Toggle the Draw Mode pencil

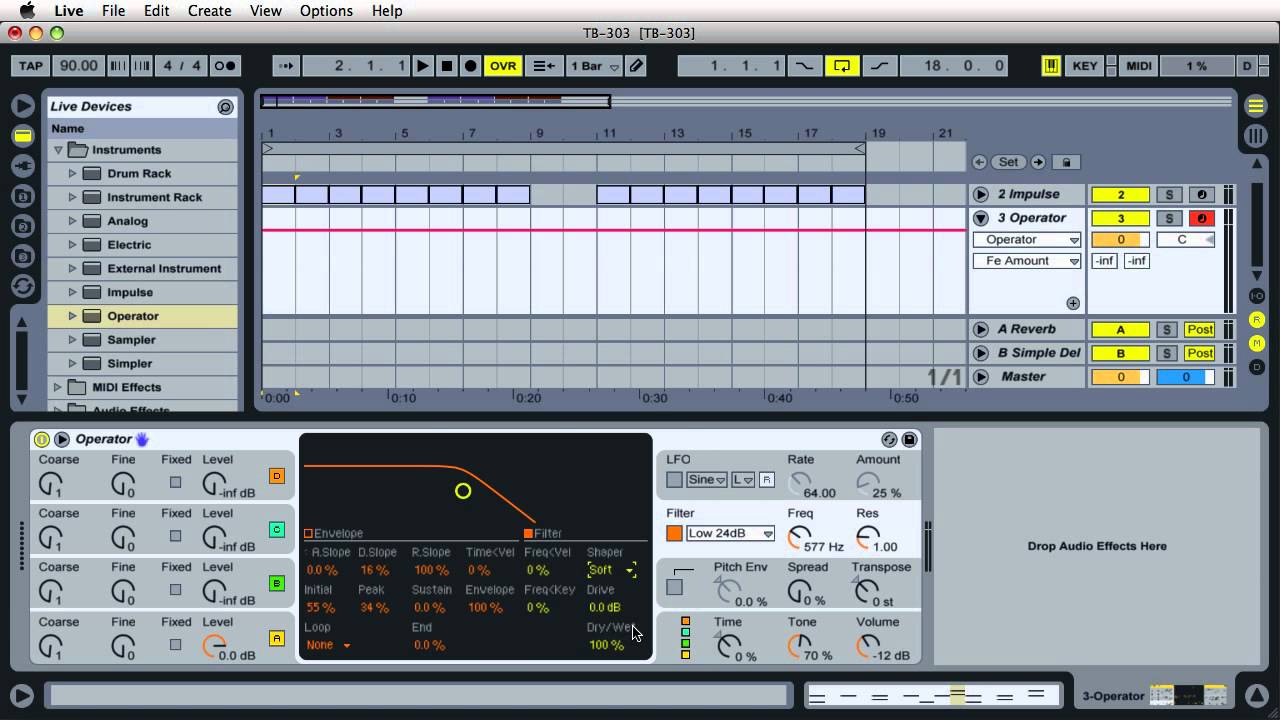pyautogui.click(x=636, y=66)
